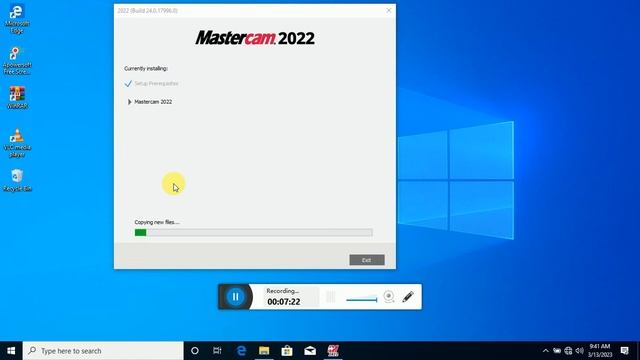Image resolution: width=640 pixels, height=360 pixels.
Task: Open the notification center
Action: [624, 351]
